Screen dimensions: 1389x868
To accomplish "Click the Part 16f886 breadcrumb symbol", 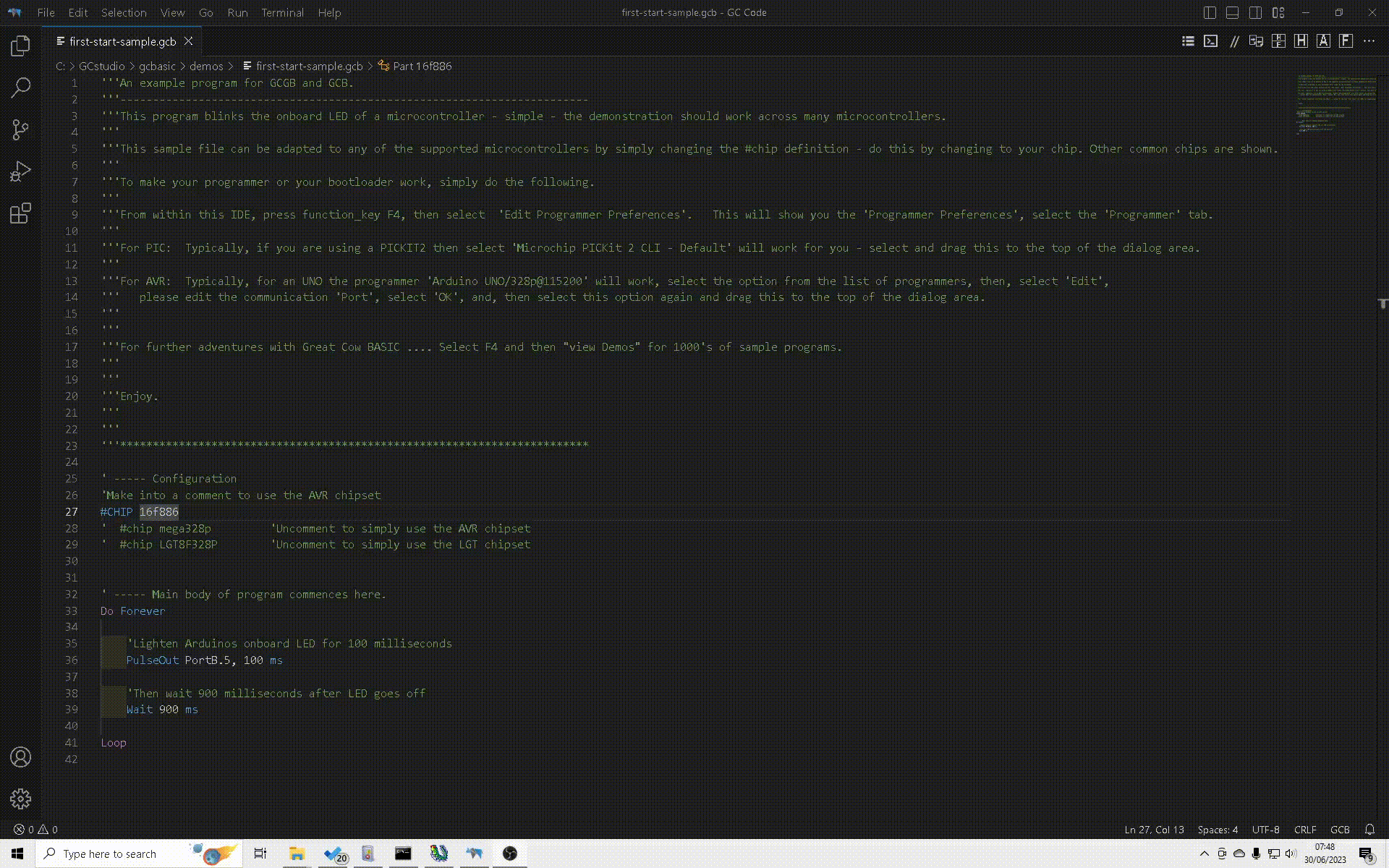I will tap(415, 66).
